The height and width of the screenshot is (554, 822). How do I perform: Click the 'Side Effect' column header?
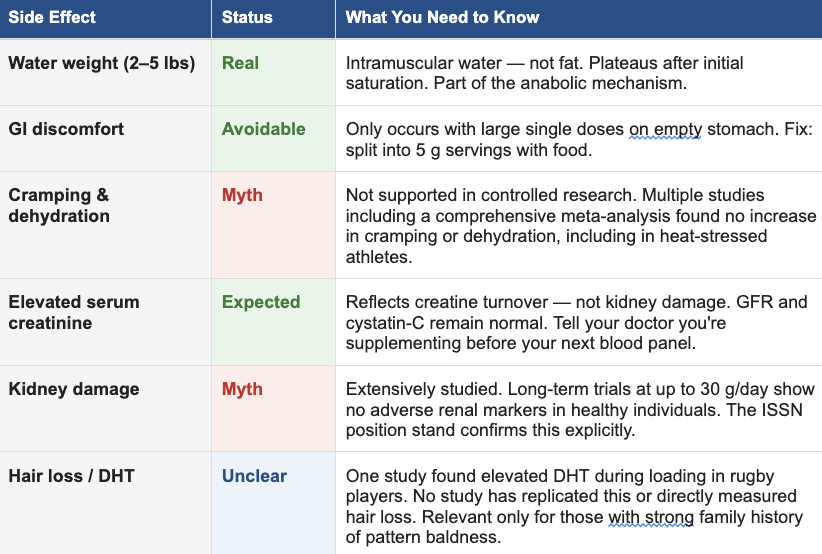51,17
